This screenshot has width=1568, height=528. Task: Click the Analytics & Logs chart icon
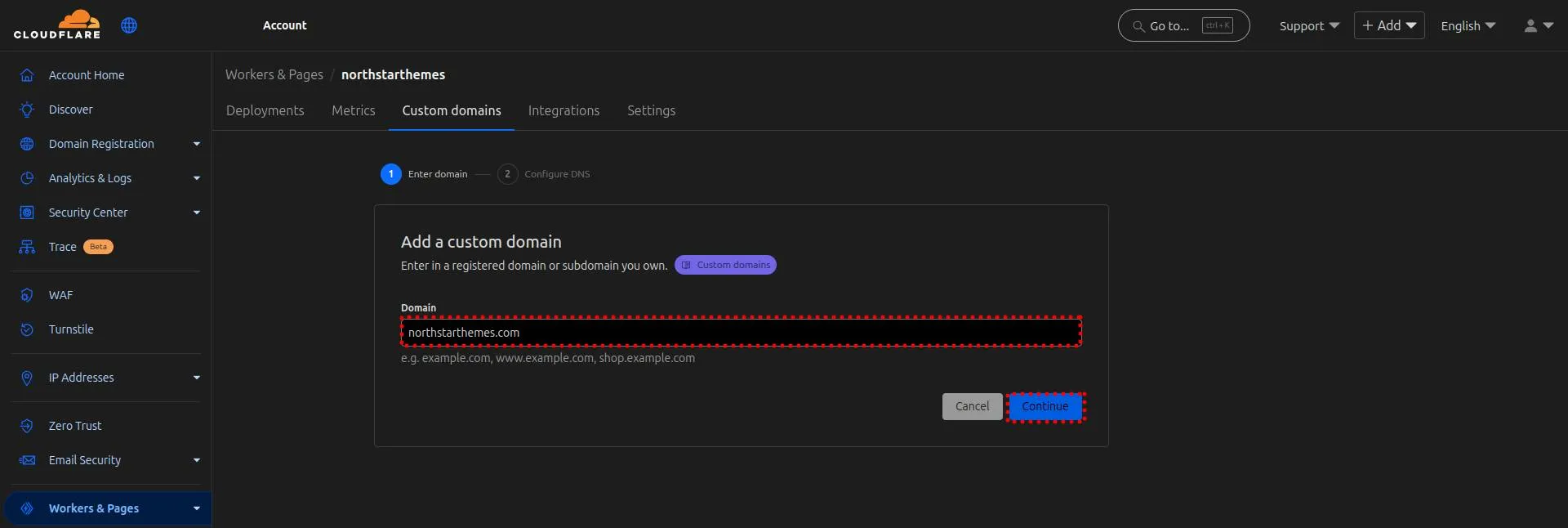pyautogui.click(x=27, y=178)
